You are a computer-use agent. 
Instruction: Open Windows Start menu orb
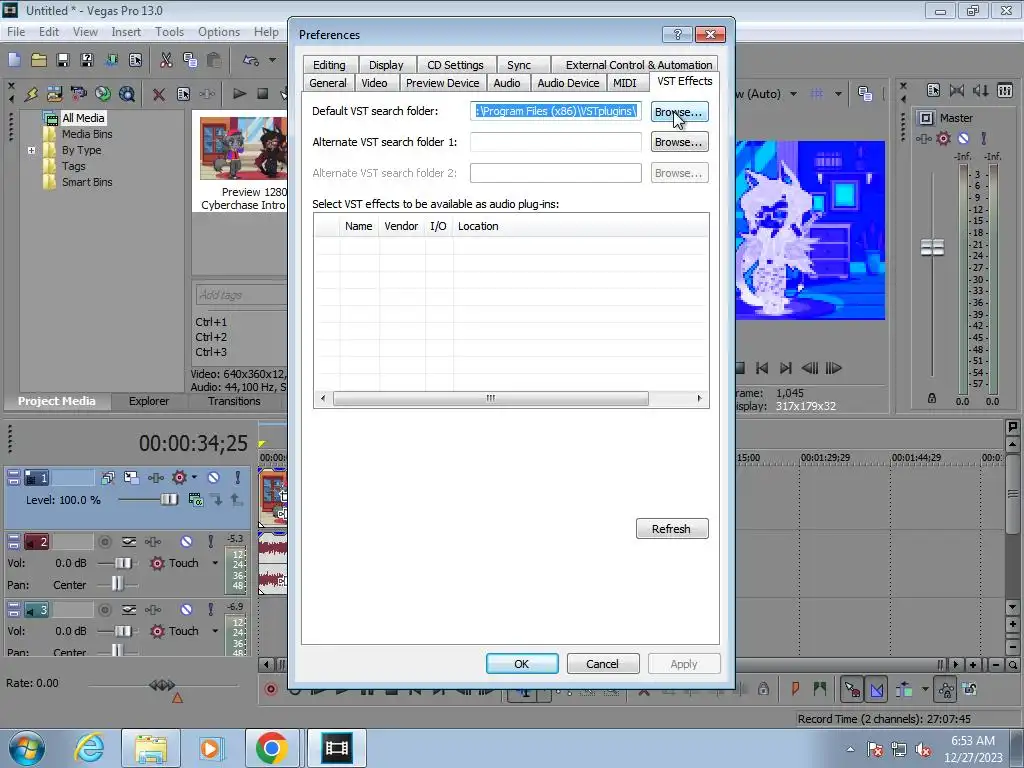26,748
